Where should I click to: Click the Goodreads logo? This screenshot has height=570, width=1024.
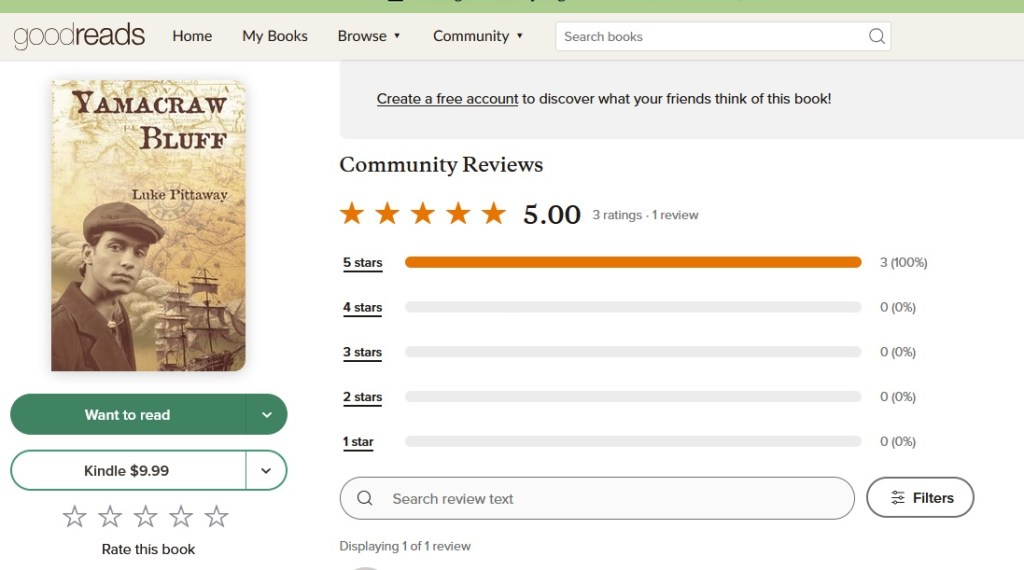pos(79,36)
